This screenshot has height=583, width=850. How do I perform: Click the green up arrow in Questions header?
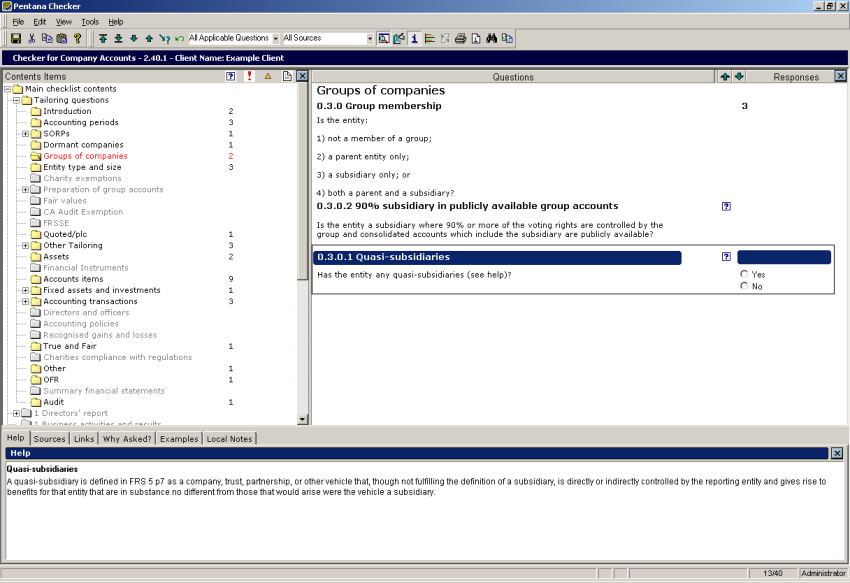tap(725, 76)
